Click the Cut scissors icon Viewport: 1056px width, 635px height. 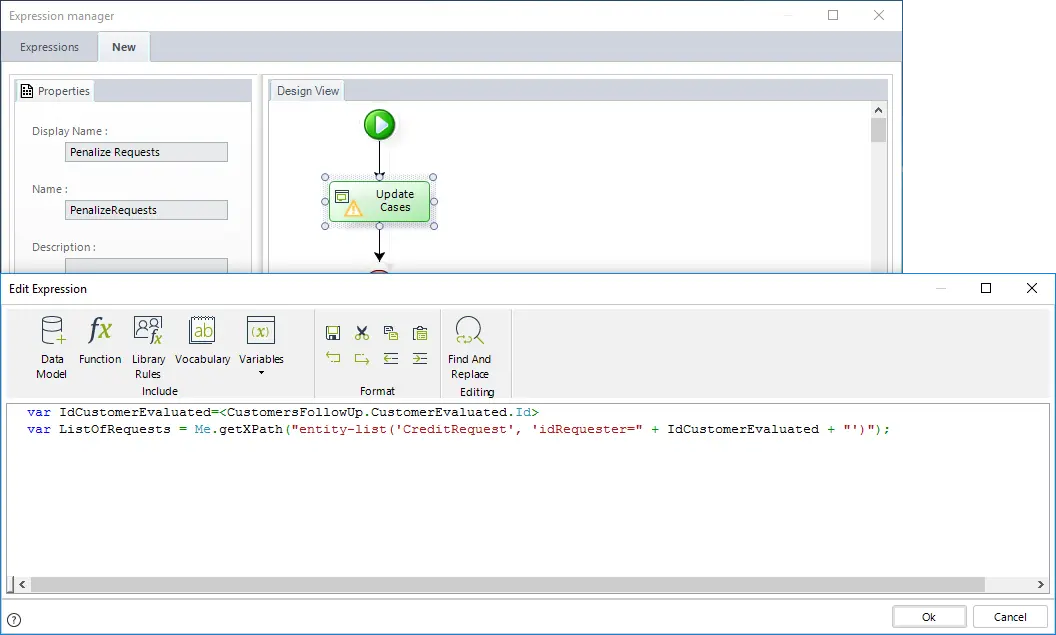(362, 333)
